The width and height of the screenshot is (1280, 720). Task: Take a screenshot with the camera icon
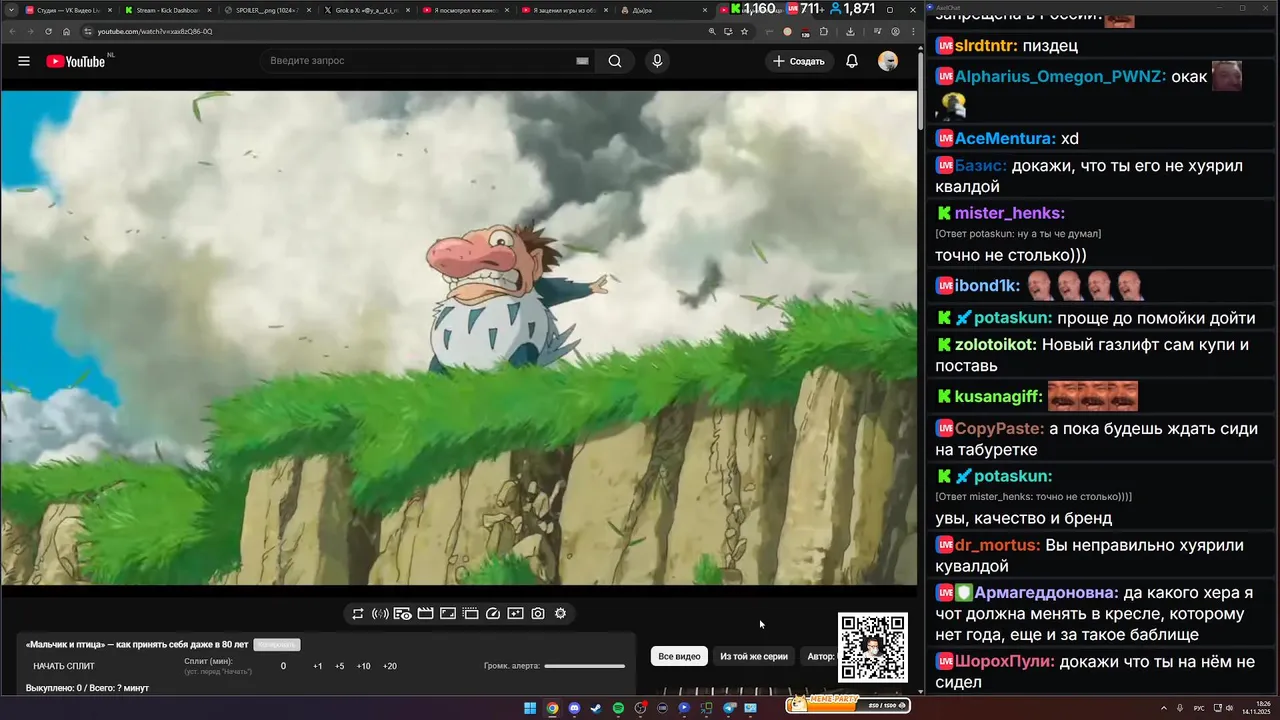pos(538,613)
